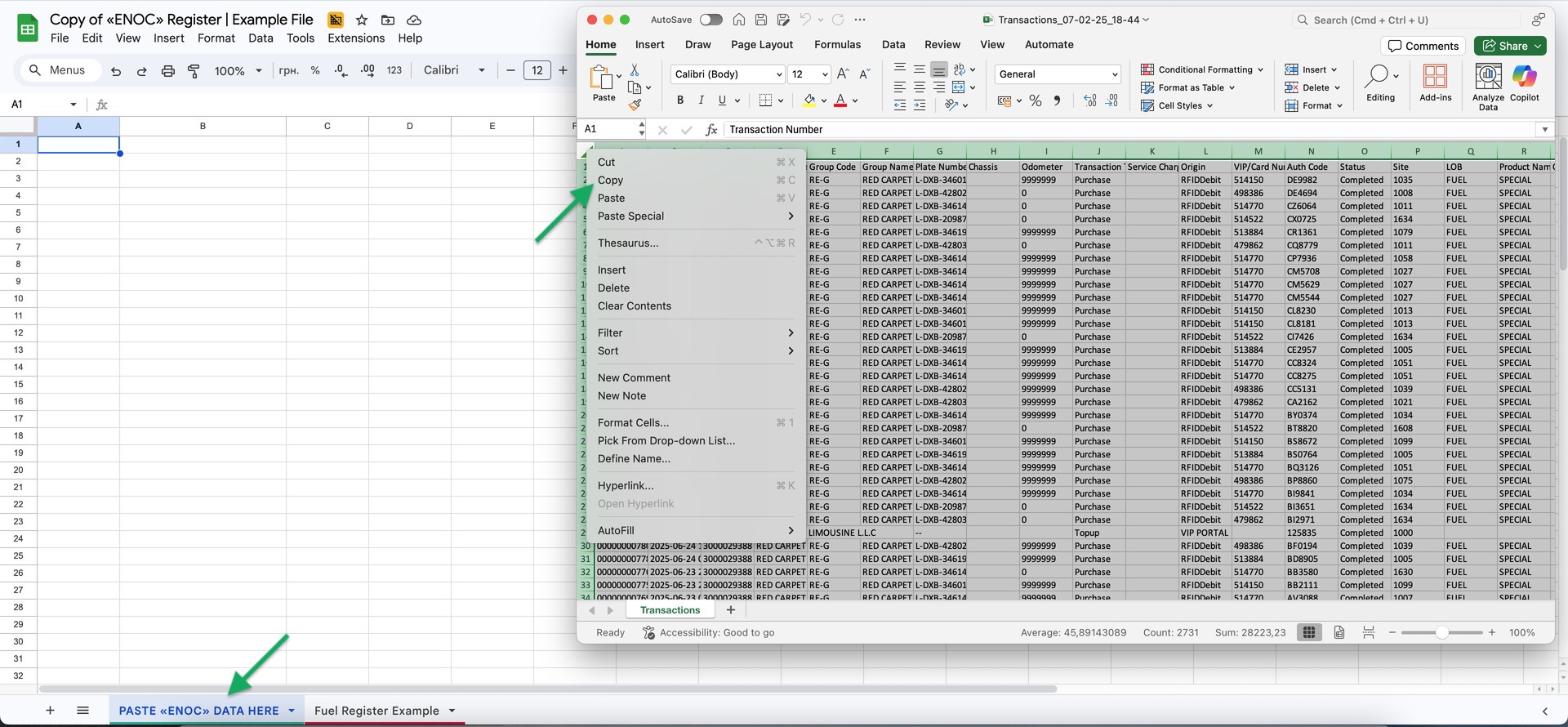Toggle Italic in the Excel ribbon

coord(701,100)
